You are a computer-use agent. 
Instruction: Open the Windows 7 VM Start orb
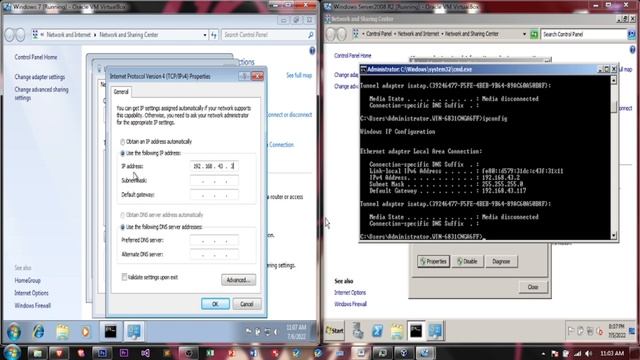point(13,332)
